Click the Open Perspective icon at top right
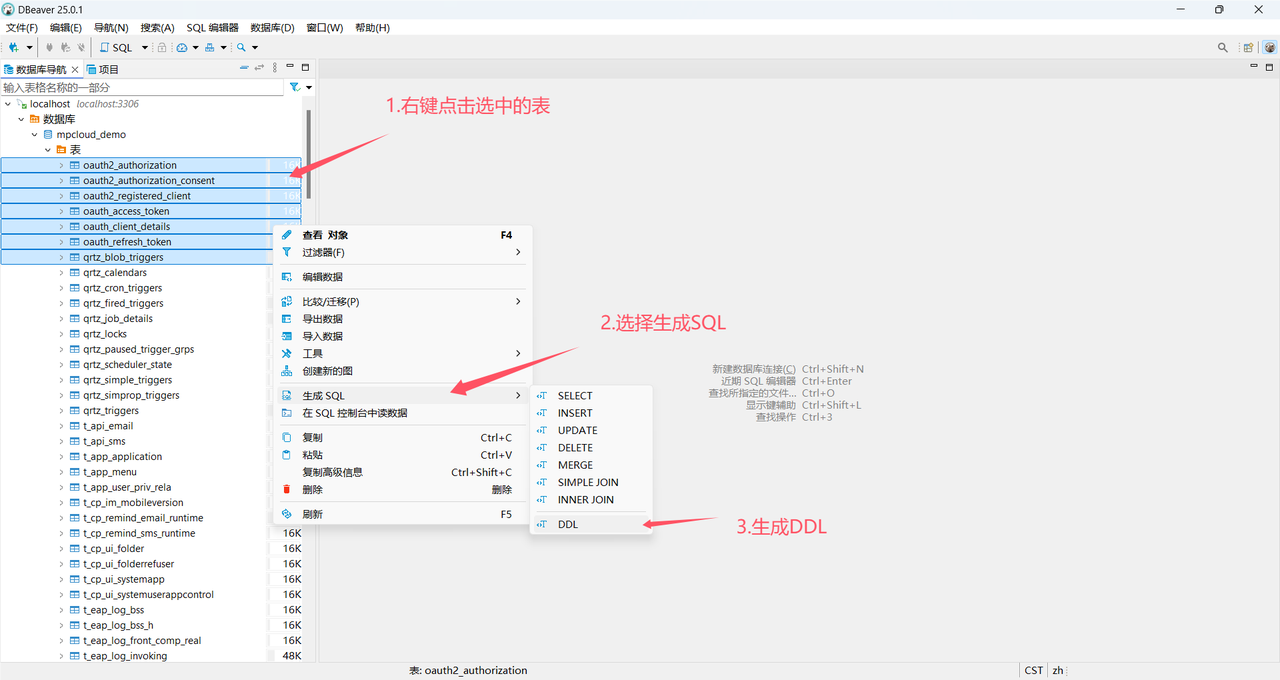The width and height of the screenshot is (1280, 680). (1248, 47)
